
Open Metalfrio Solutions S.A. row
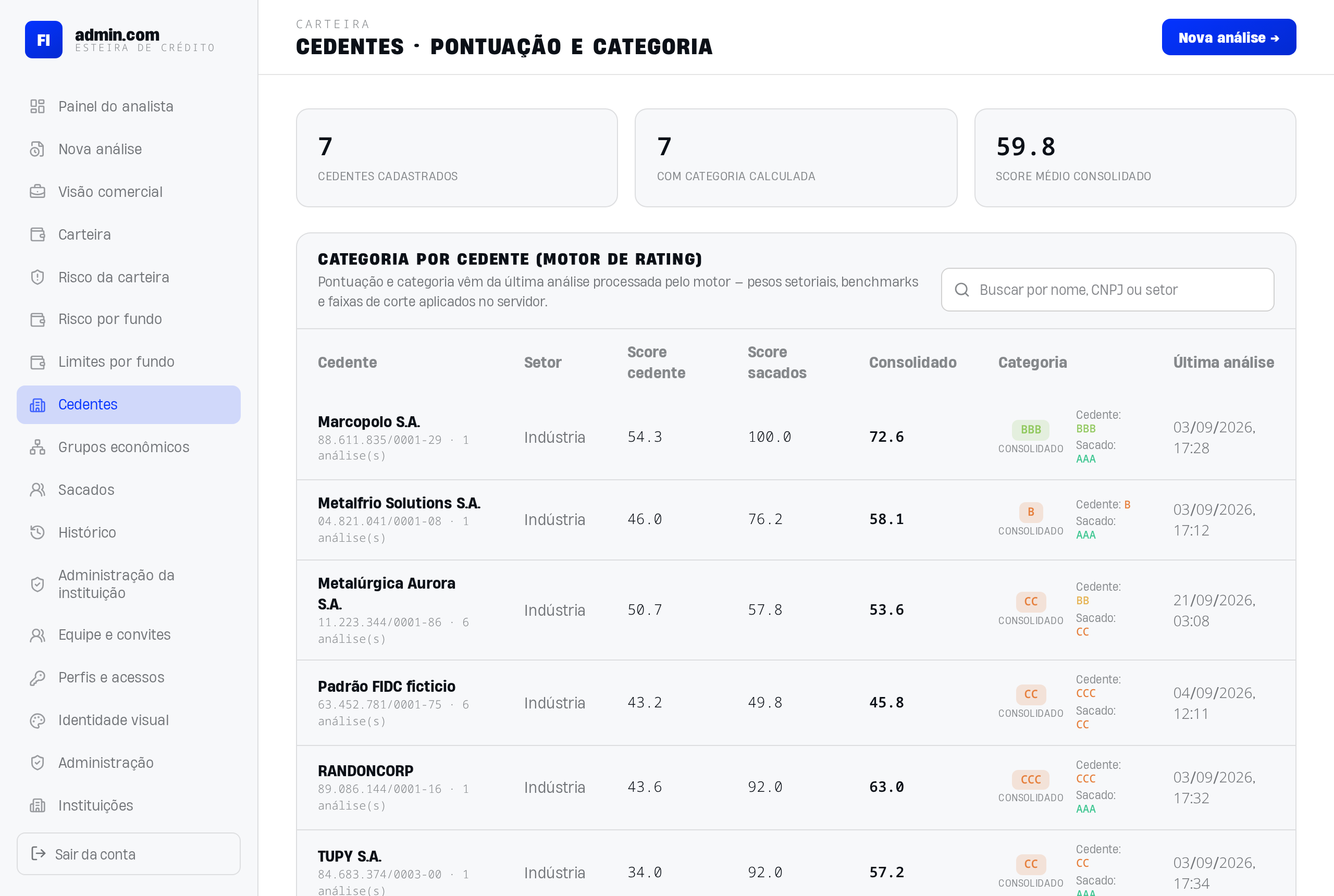pos(796,519)
